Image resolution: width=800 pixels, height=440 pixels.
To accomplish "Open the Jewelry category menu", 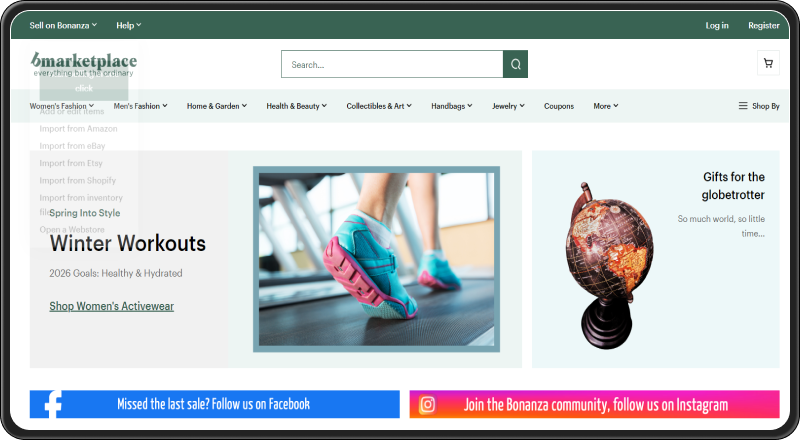I will pyautogui.click(x=508, y=106).
